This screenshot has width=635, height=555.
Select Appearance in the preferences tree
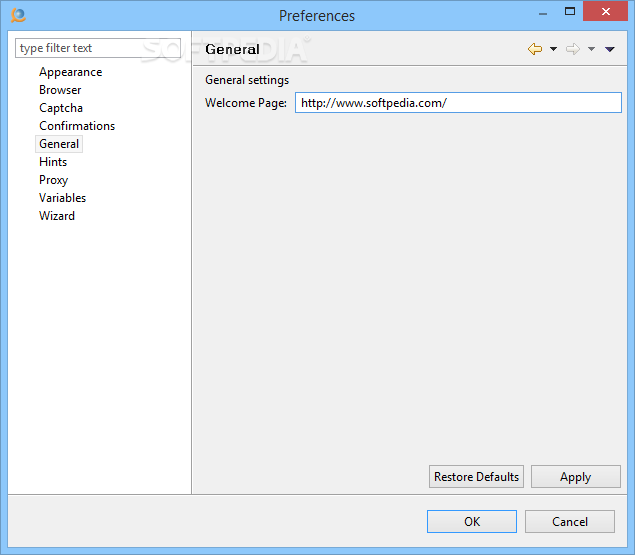70,72
